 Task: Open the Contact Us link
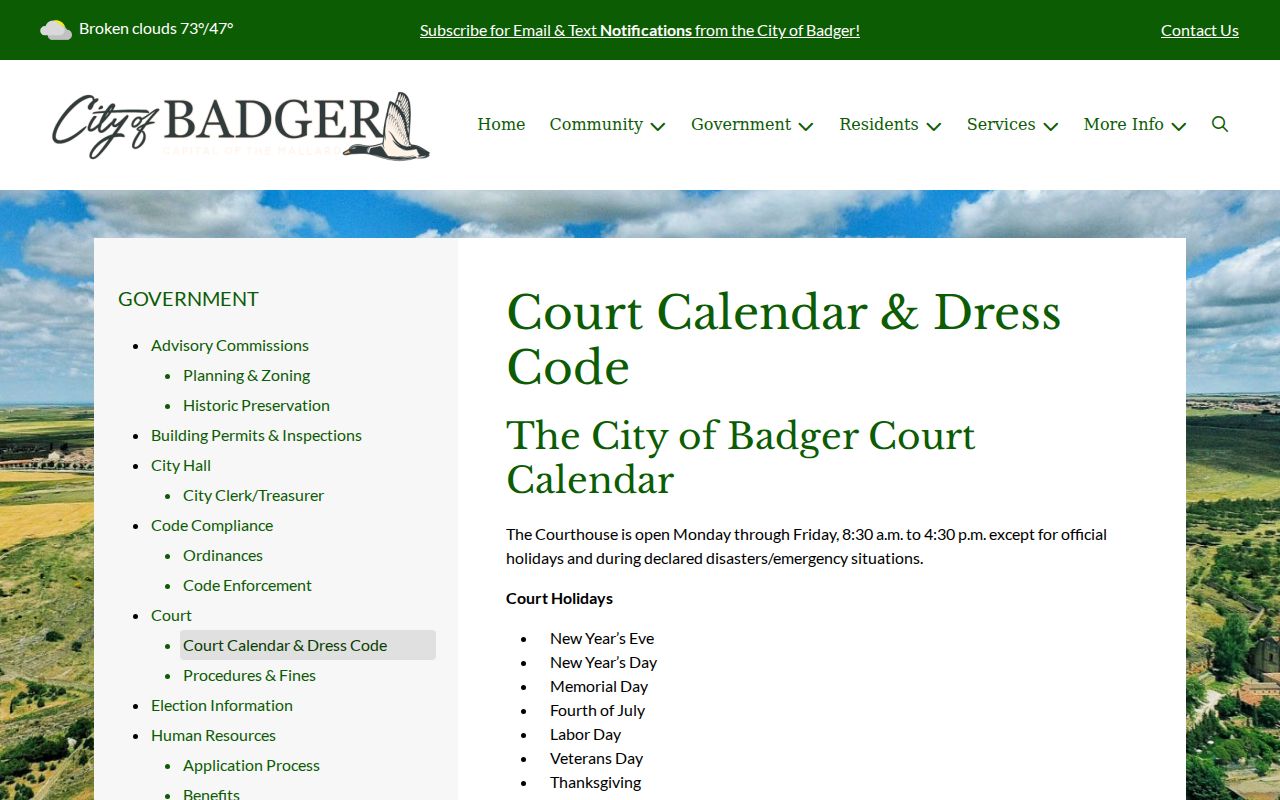(x=1200, y=30)
